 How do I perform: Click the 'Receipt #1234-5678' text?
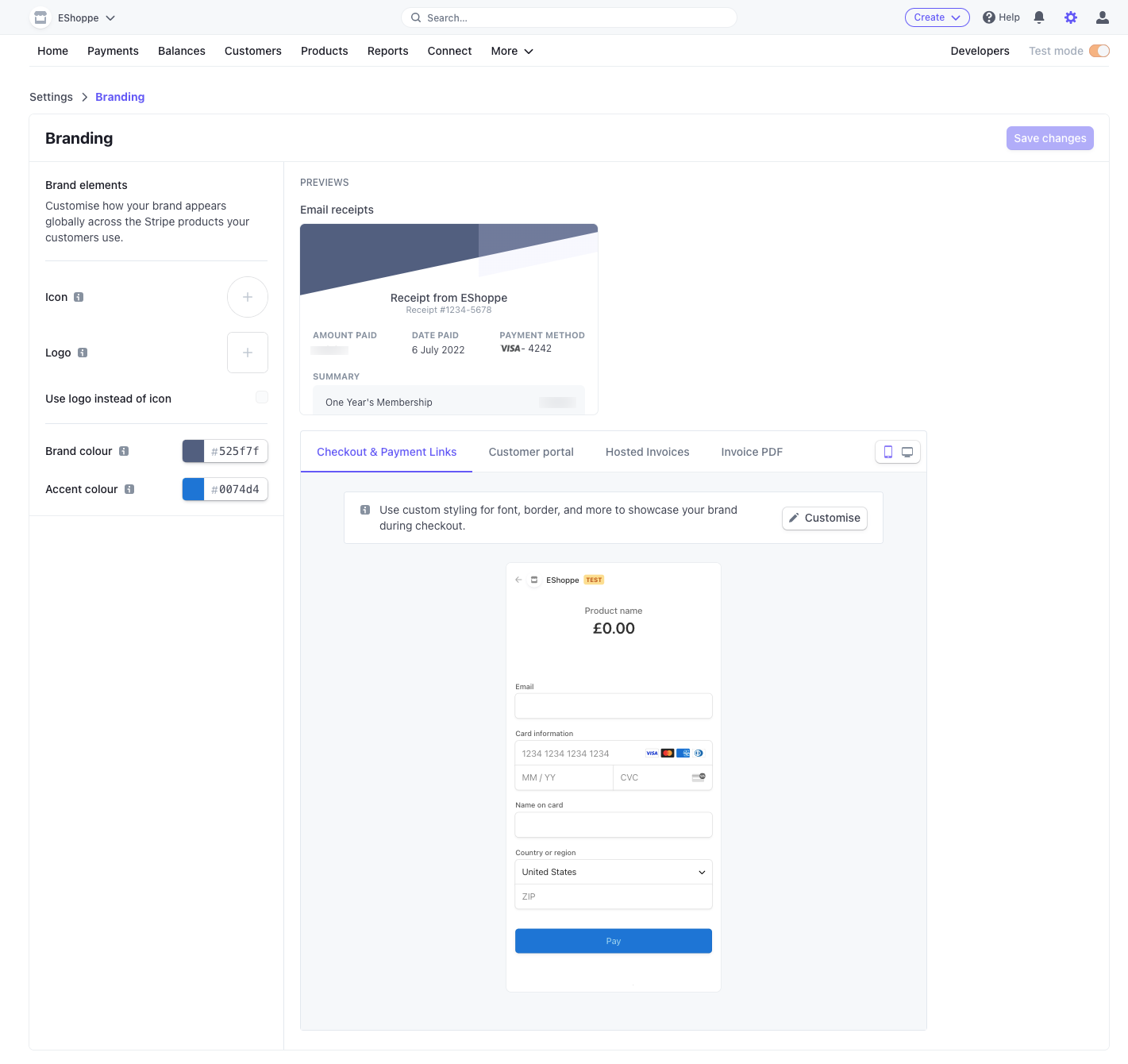point(449,310)
